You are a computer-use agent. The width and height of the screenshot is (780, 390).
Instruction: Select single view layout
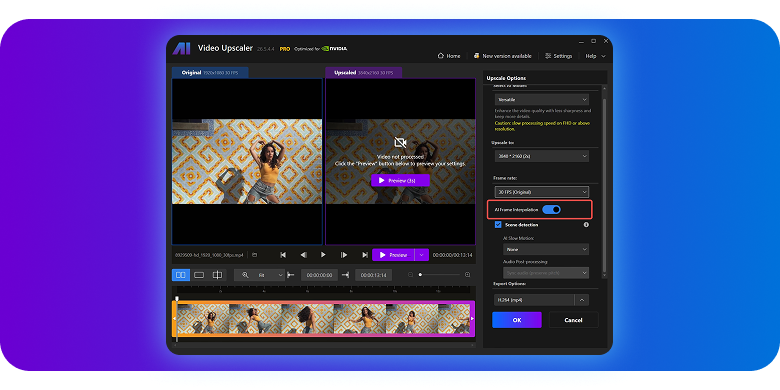pos(199,275)
